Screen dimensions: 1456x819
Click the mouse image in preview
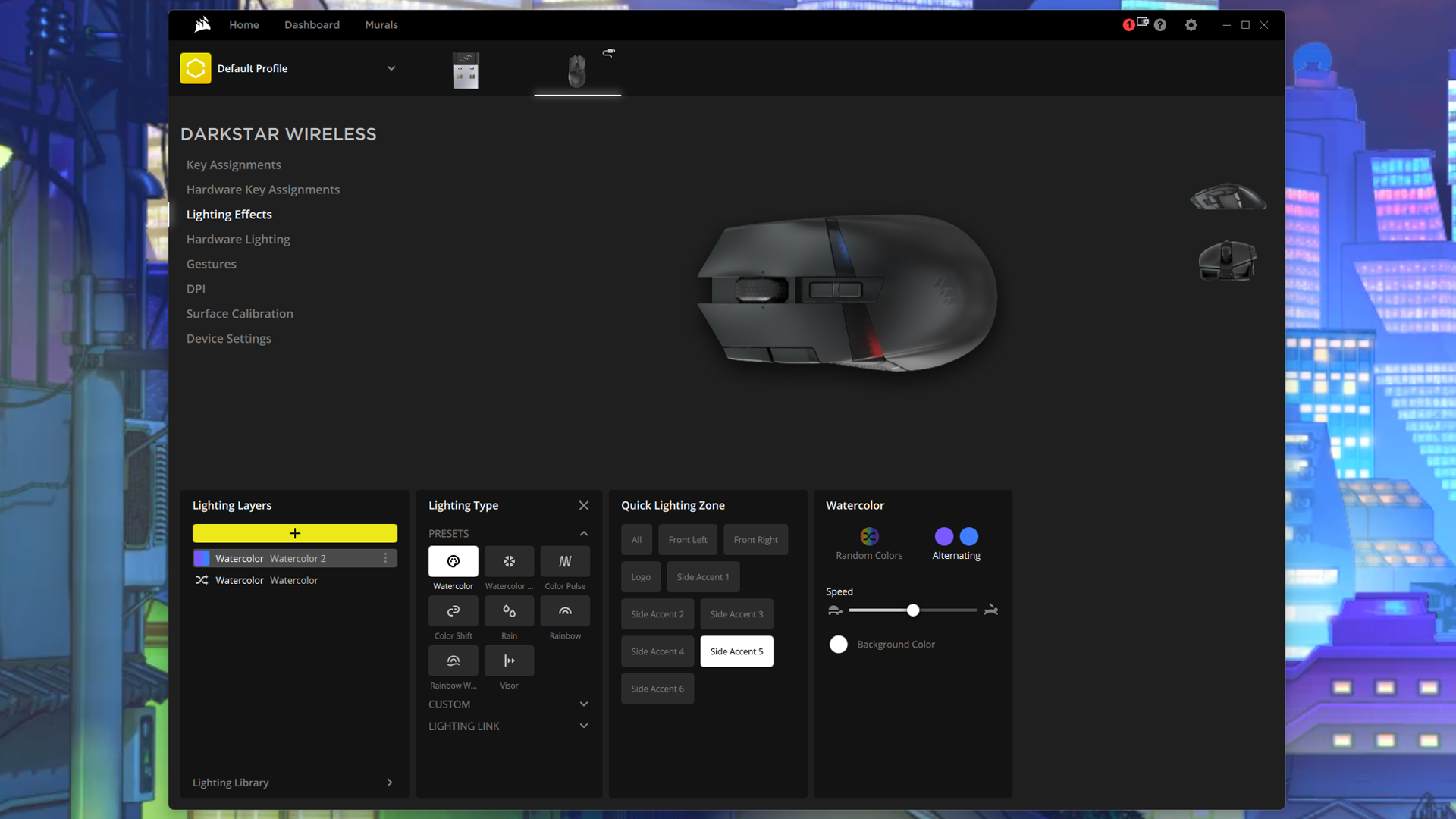click(846, 293)
